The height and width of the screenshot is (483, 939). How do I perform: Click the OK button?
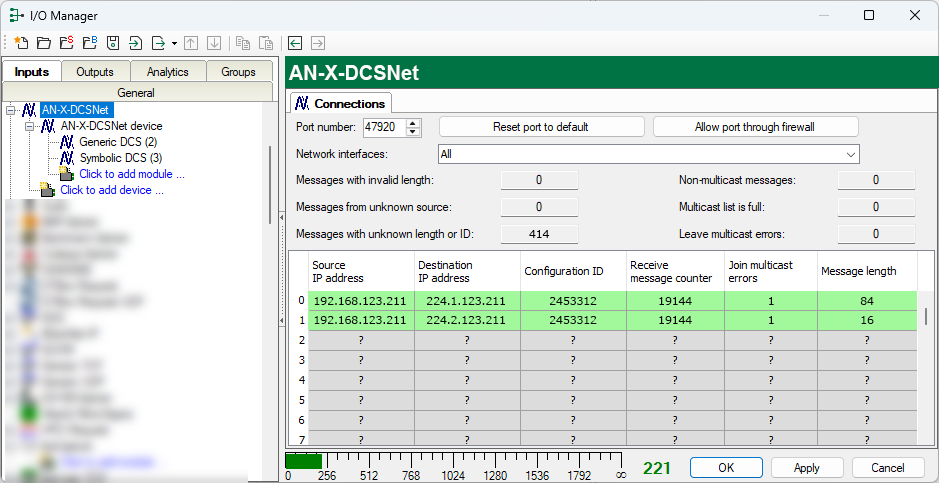click(x=726, y=468)
